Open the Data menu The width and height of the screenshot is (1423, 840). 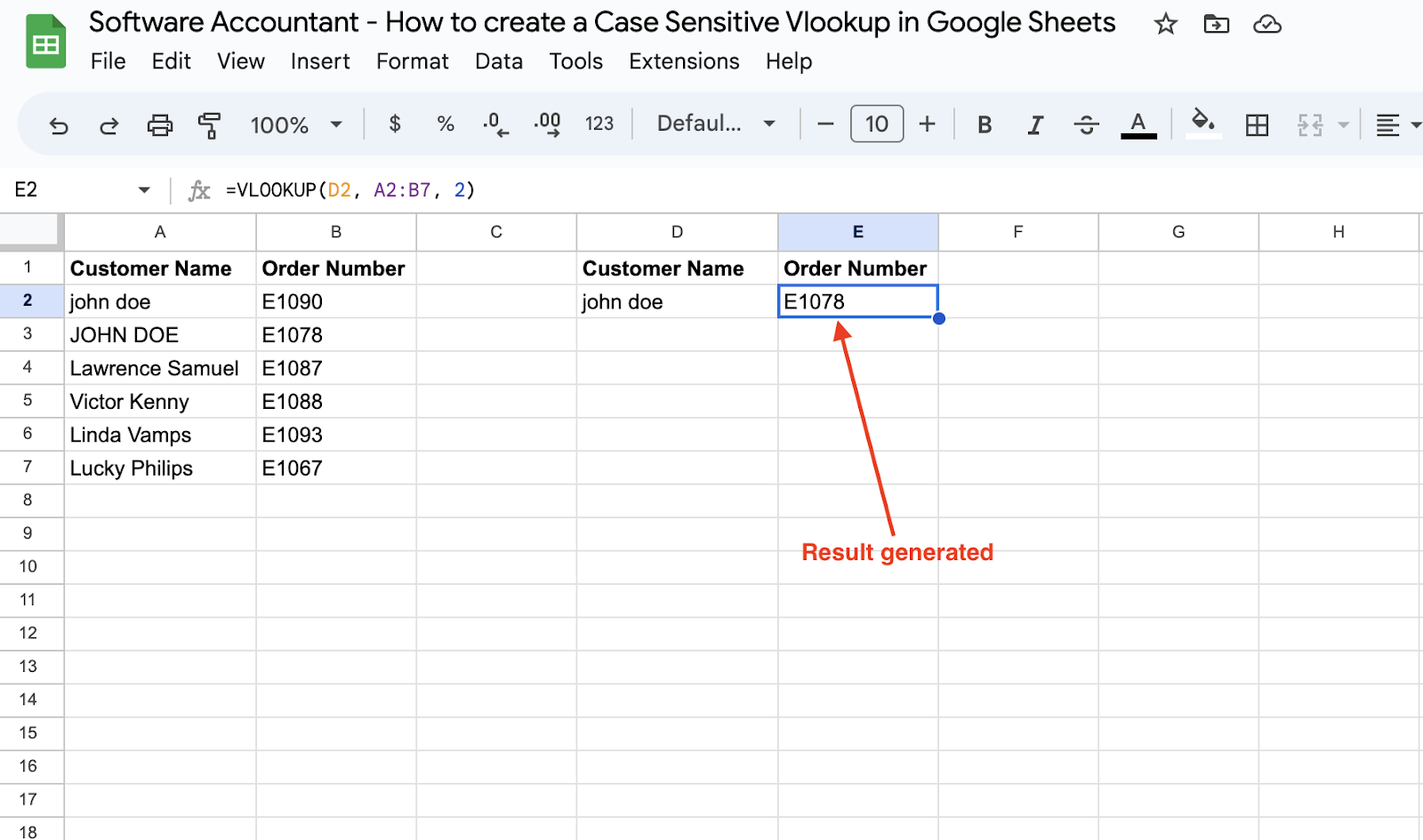(x=499, y=61)
